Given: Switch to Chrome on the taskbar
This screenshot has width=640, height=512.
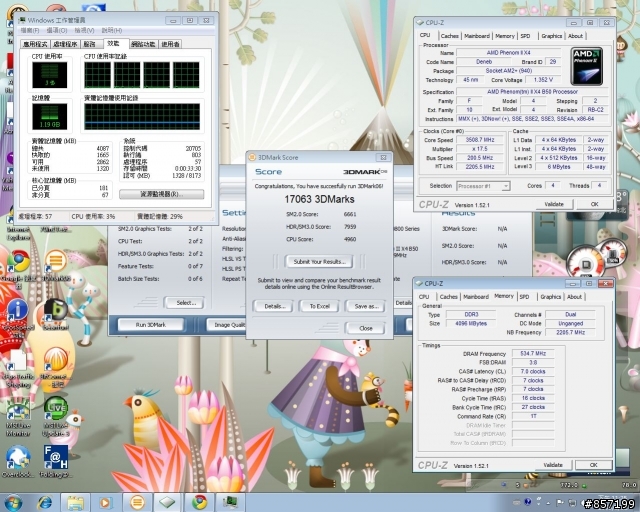Looking at the screenshot, I should pos(200,502).
